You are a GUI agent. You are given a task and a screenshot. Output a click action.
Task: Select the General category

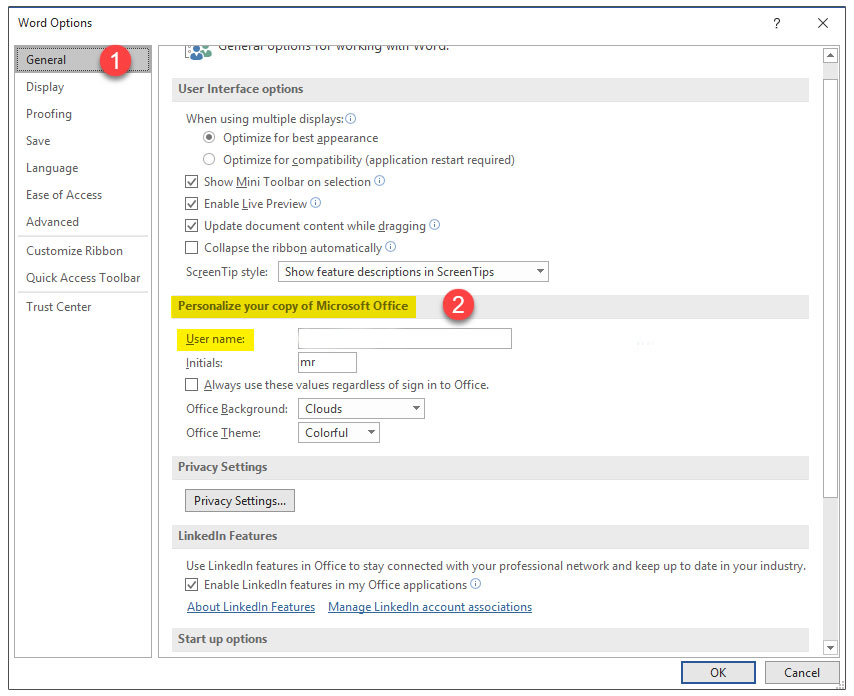83,60
